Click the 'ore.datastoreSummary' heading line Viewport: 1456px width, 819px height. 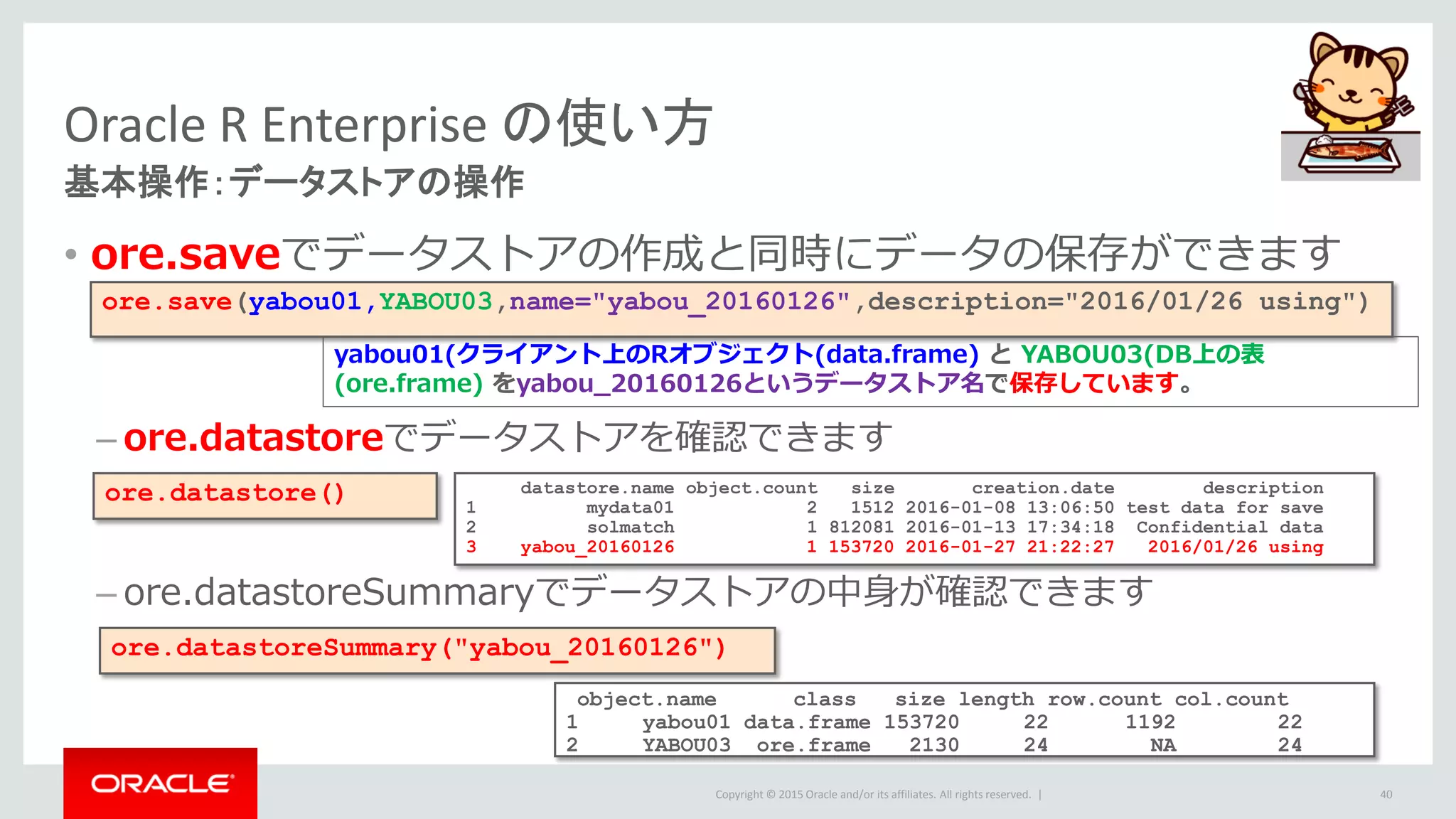point(638,592)
